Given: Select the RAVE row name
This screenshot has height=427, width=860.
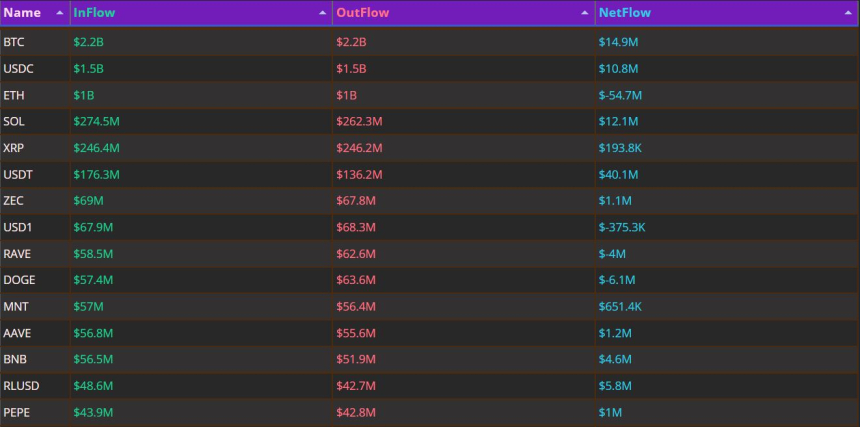Looking at the screenshot, I should pos(18,254).
